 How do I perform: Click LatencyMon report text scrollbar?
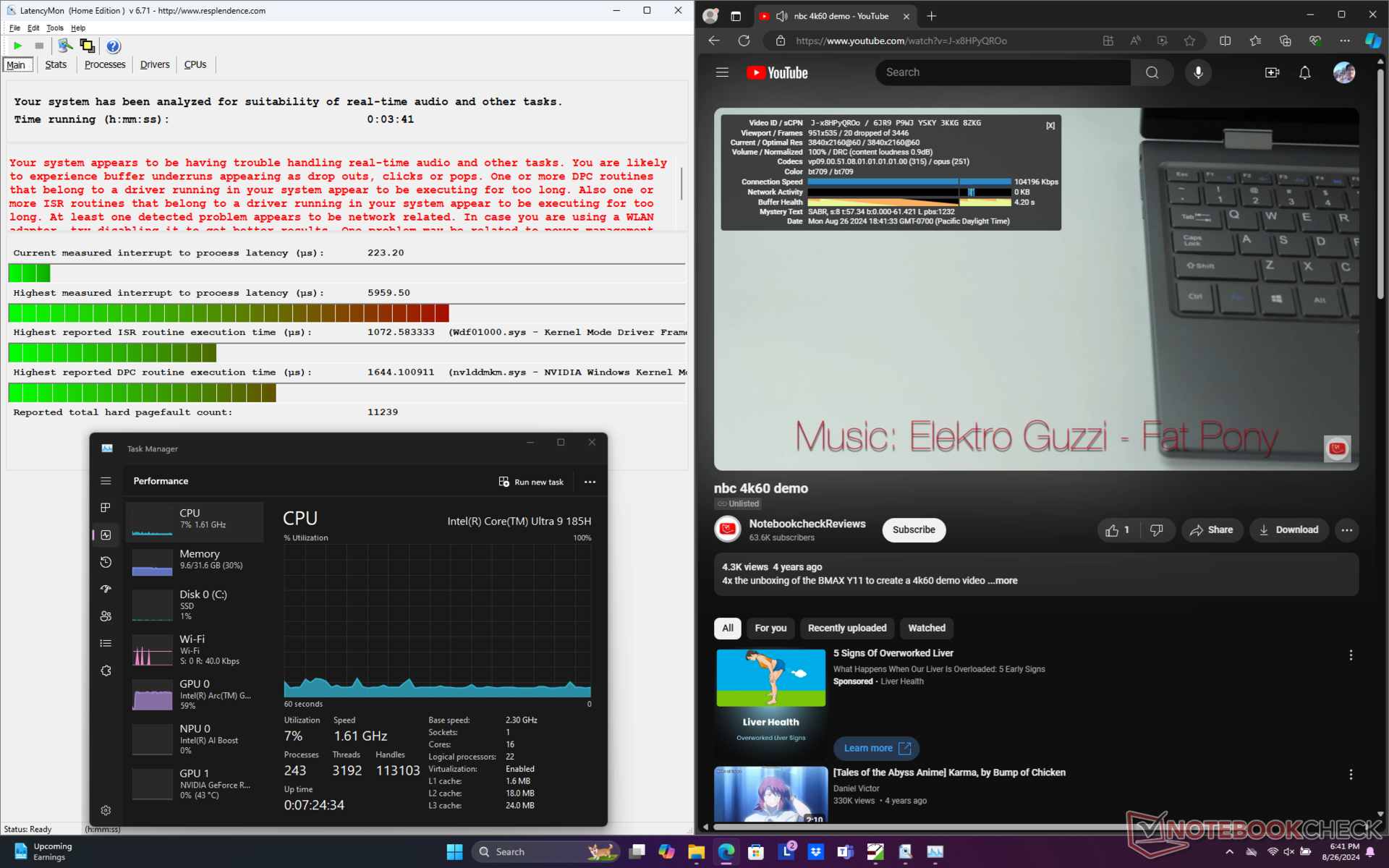(681, 184)
